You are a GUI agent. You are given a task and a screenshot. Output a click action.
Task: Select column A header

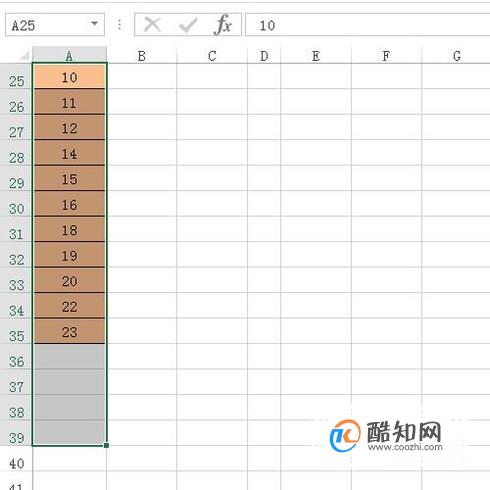pos(69,55)
